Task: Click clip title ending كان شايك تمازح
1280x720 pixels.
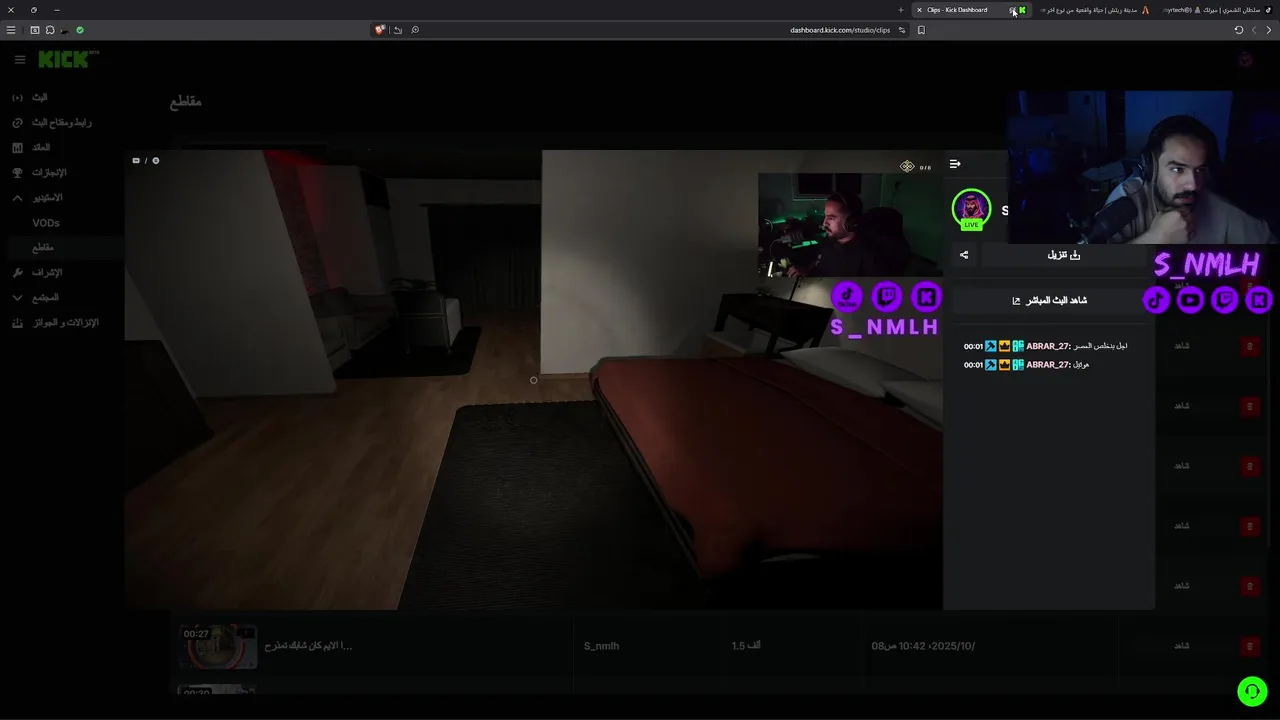Action: point(308,646)
